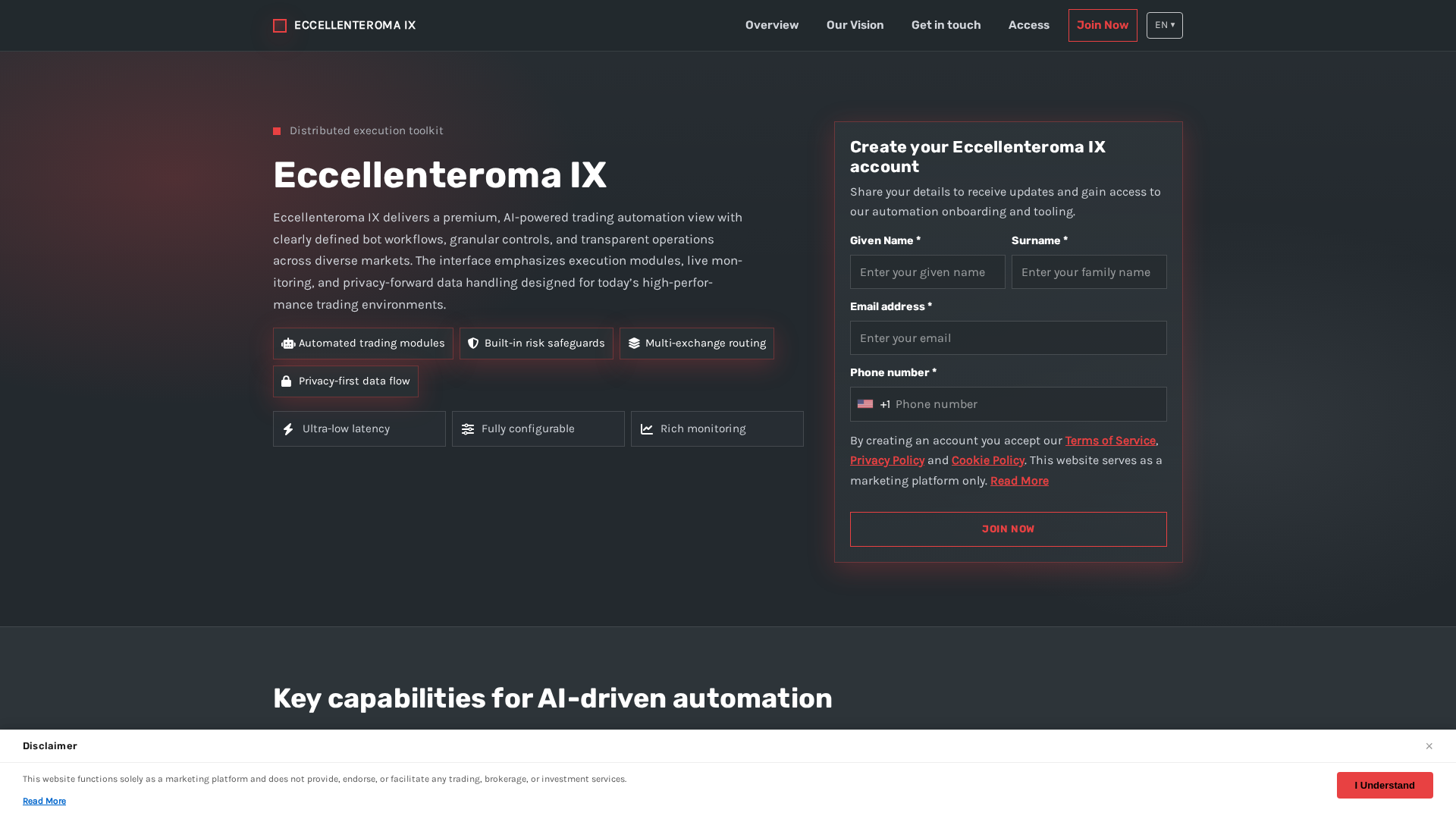Click the Rich monitoring feature box
The image size is (1456, 819).
pyautogui.click(x=717, y=429)
